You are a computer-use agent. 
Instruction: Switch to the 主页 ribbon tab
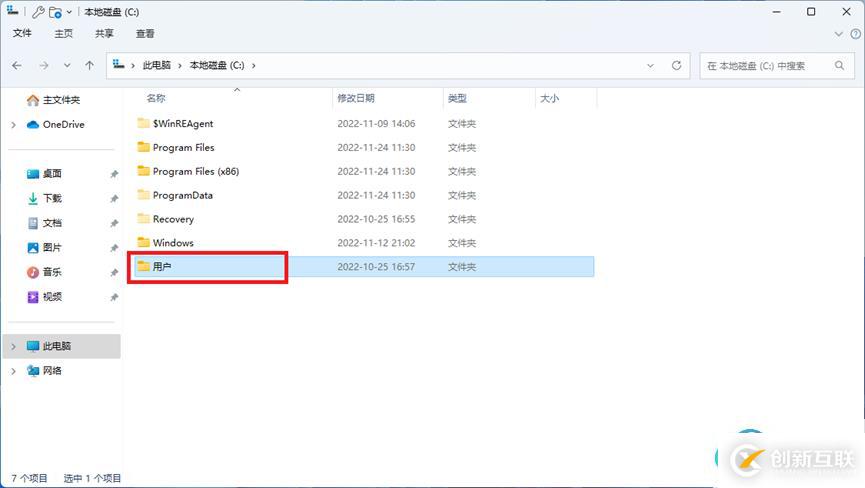[63, 34]
